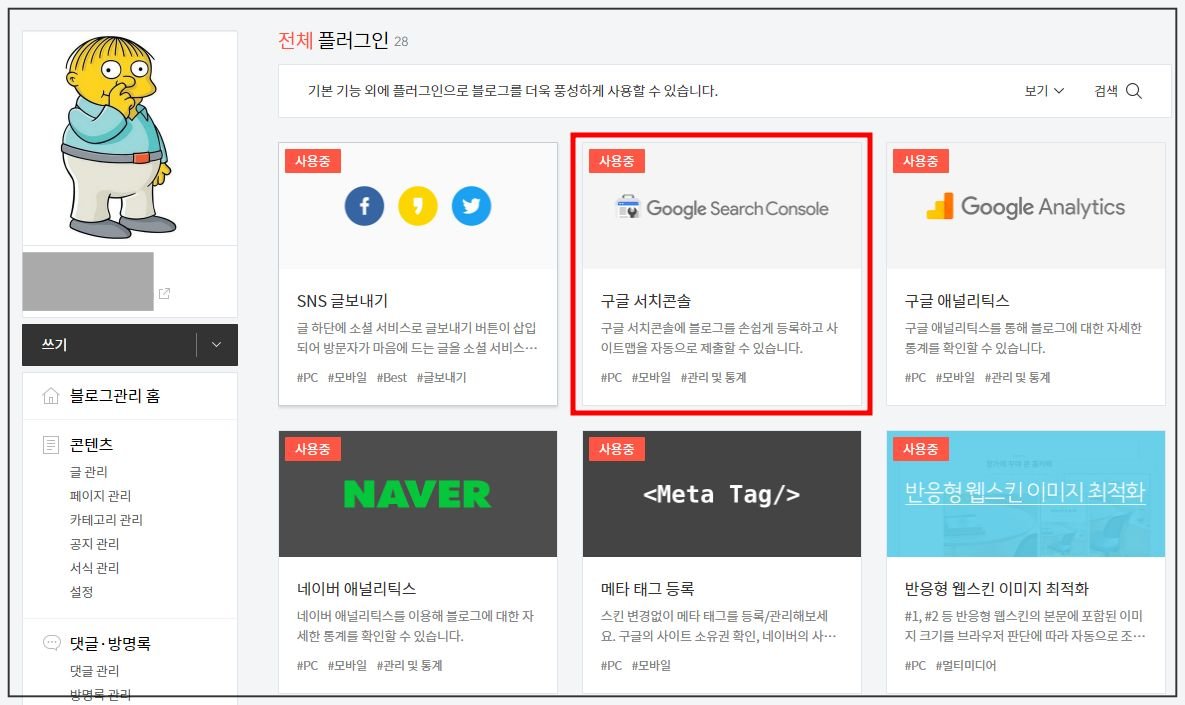Screen dimensions: 1185x705
Task: Expand the 쓰기 button dropdown arrow
Action: pyautogui.click(x=216, y=345)
